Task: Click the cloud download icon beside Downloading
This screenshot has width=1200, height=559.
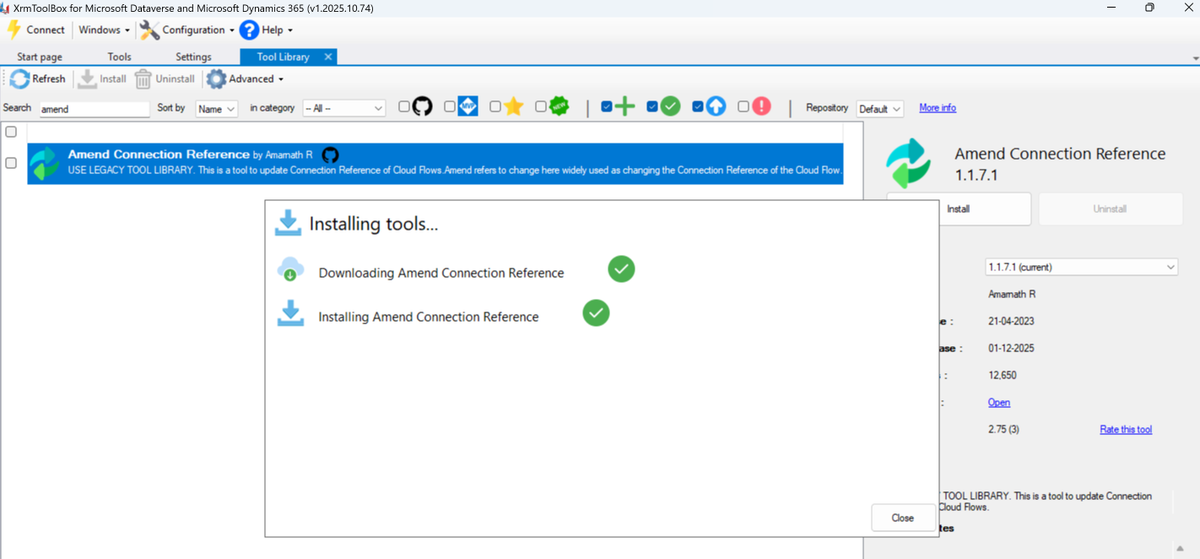Action: pos(290,270)
